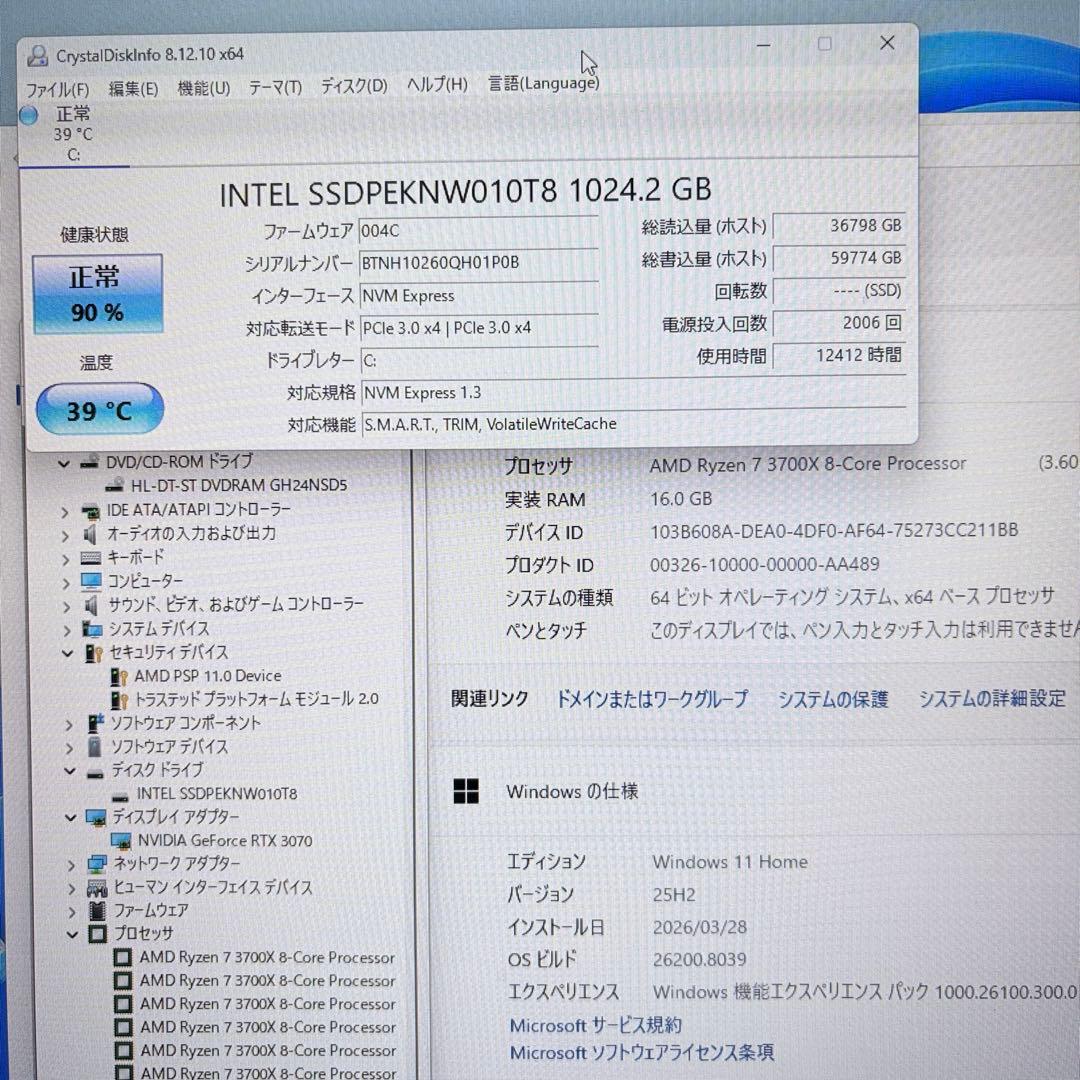Screen dimensions: 1080x1080
Task: Click the HL-DT-ST DVDRAM GH24NSD5 drive icon
Action: (x=114, y=485)
